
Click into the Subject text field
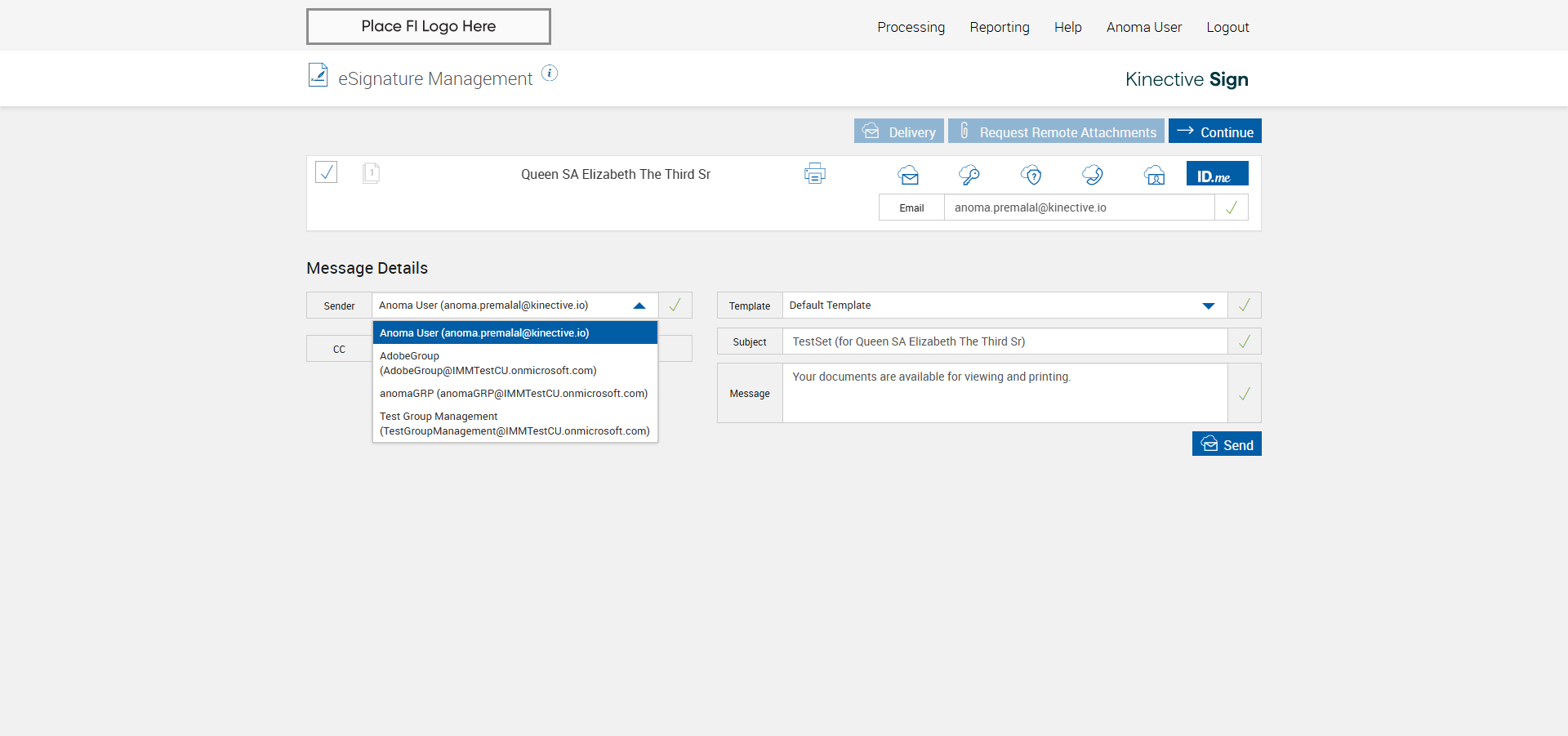pos(1004,341)
